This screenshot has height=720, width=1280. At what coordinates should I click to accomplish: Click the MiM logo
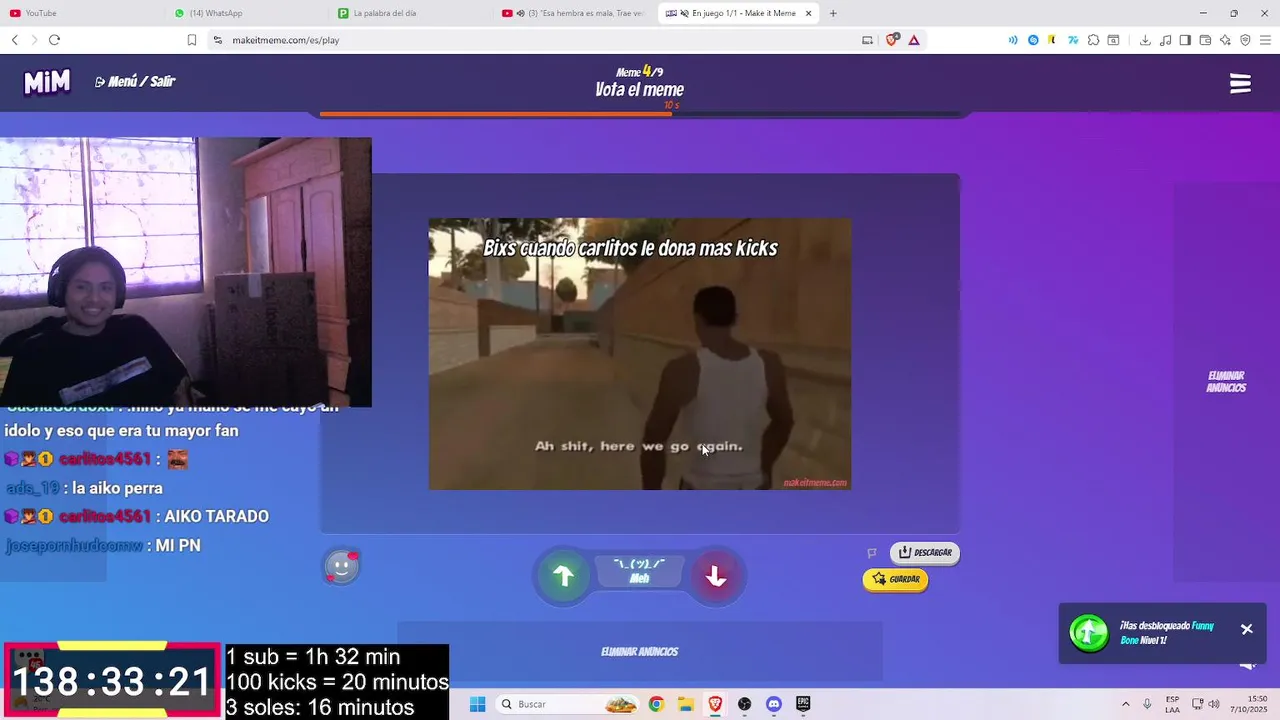tap(47, 82)
